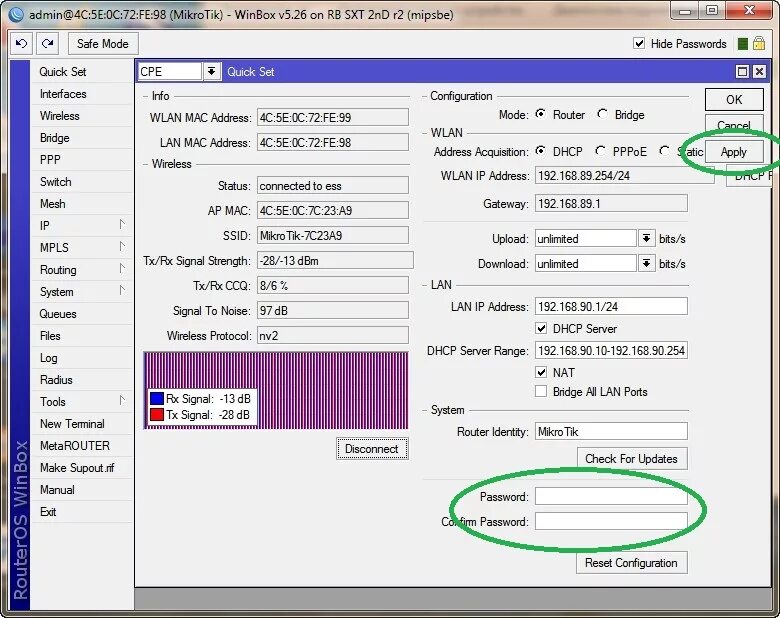The height and width of the screenshot is (618, 780).
Task: Click the DHCP Server Range field
Action: coord(611,350)
